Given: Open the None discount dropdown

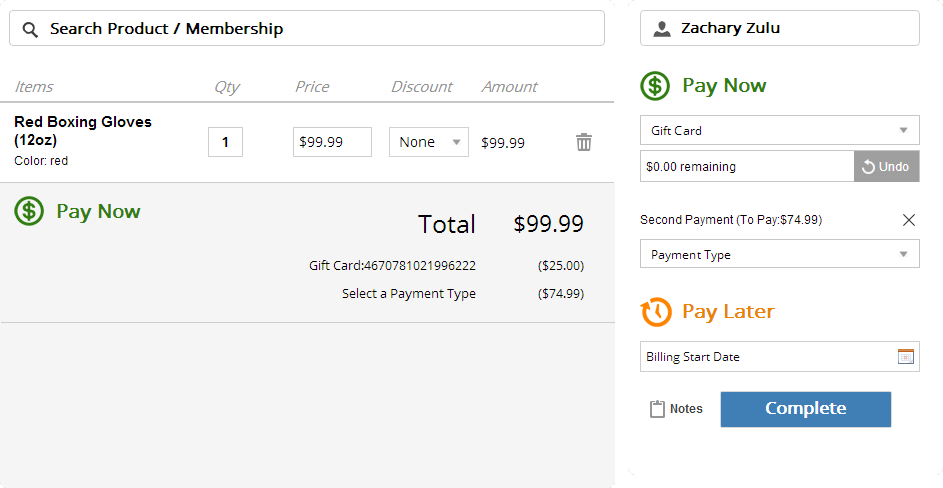Looking at the screenshot, I should tap(429, 142).
